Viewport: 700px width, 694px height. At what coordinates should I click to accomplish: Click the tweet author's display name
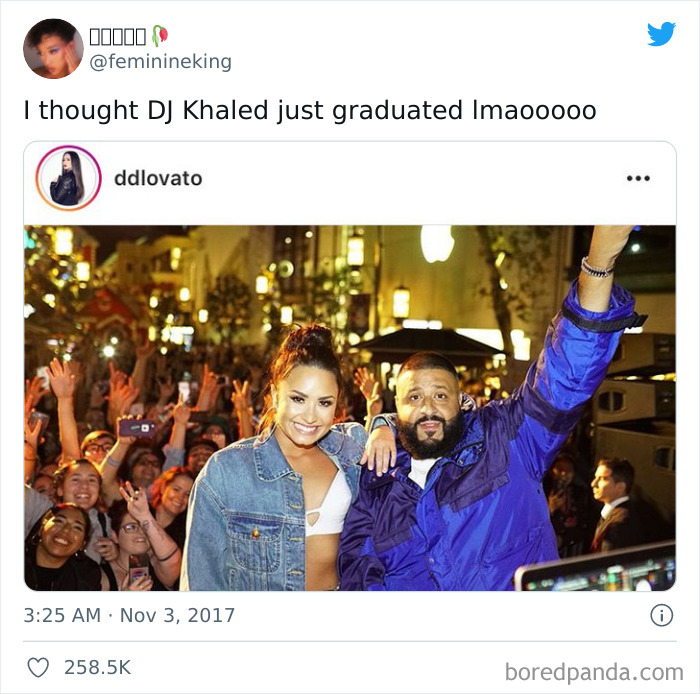[117, 36]
